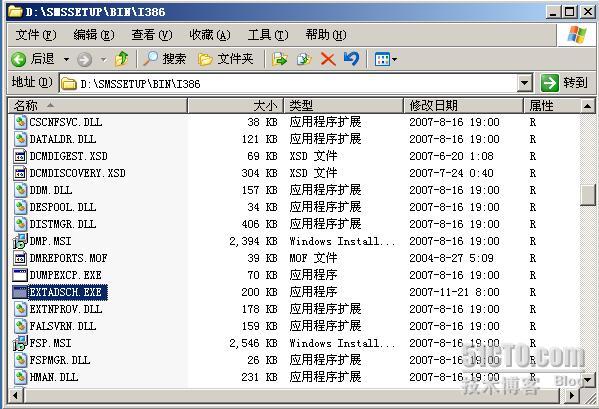Select the EXTNPROV.DLL file icon
This screenshot has height=409, width=599.
click(x=20, y=309)
